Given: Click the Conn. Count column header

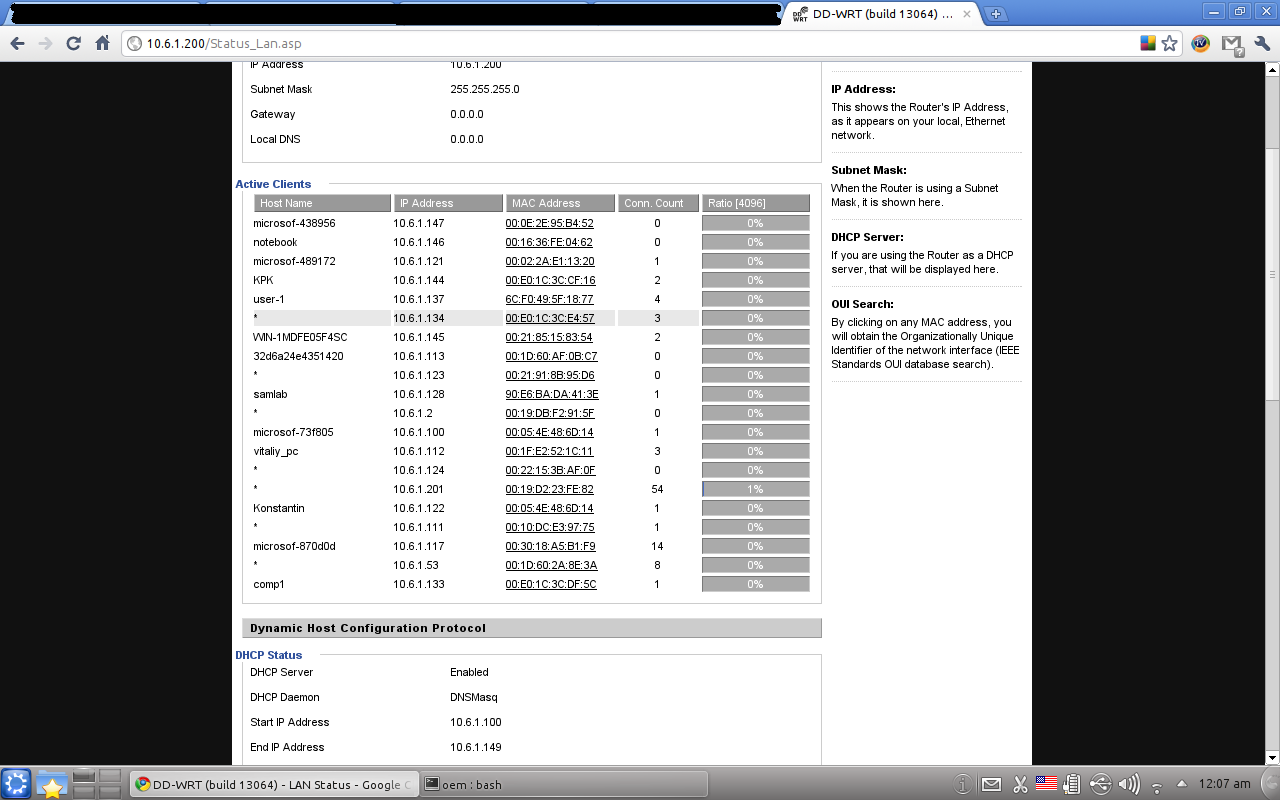Looking at the screenshot, I should click(x=658, y=203).
